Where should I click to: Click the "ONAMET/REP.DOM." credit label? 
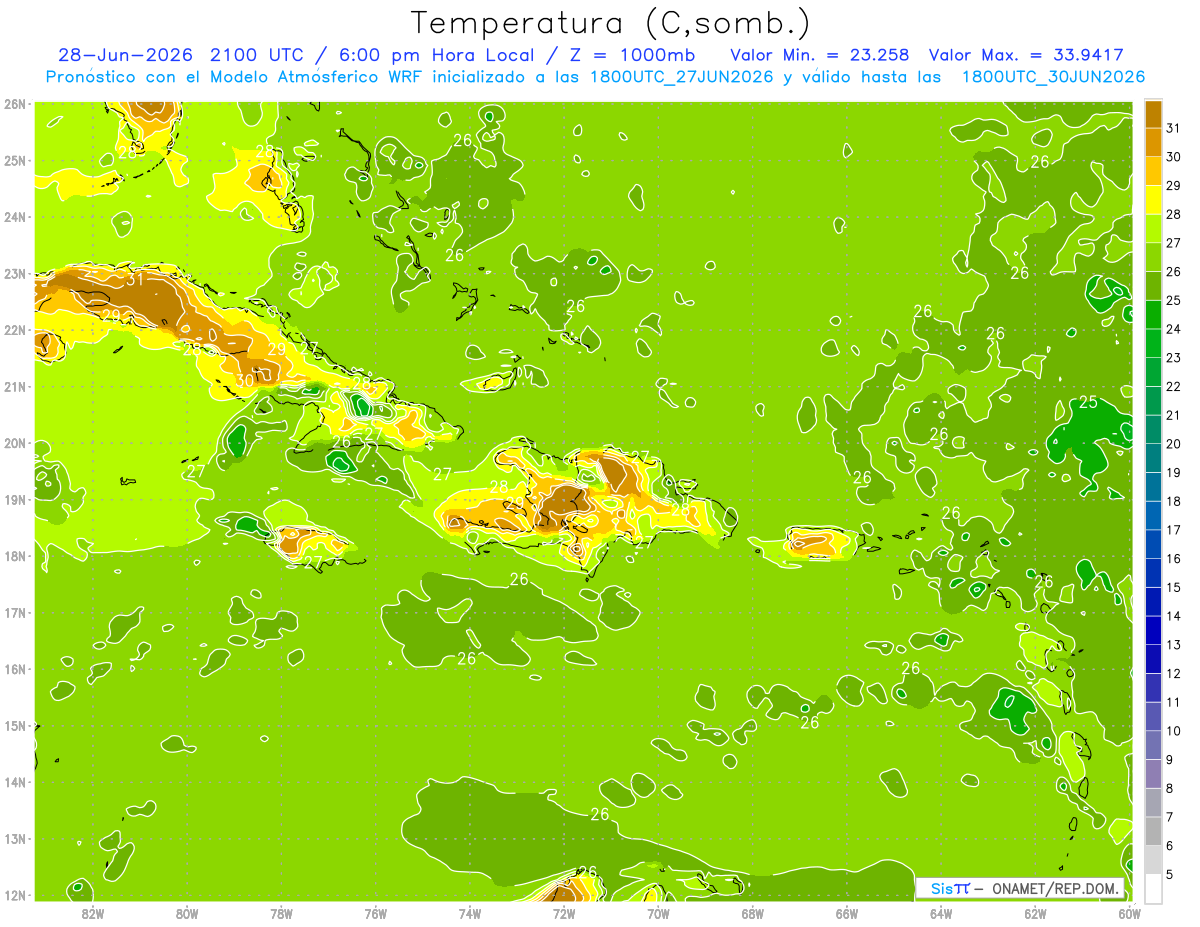pos(1056,888)
